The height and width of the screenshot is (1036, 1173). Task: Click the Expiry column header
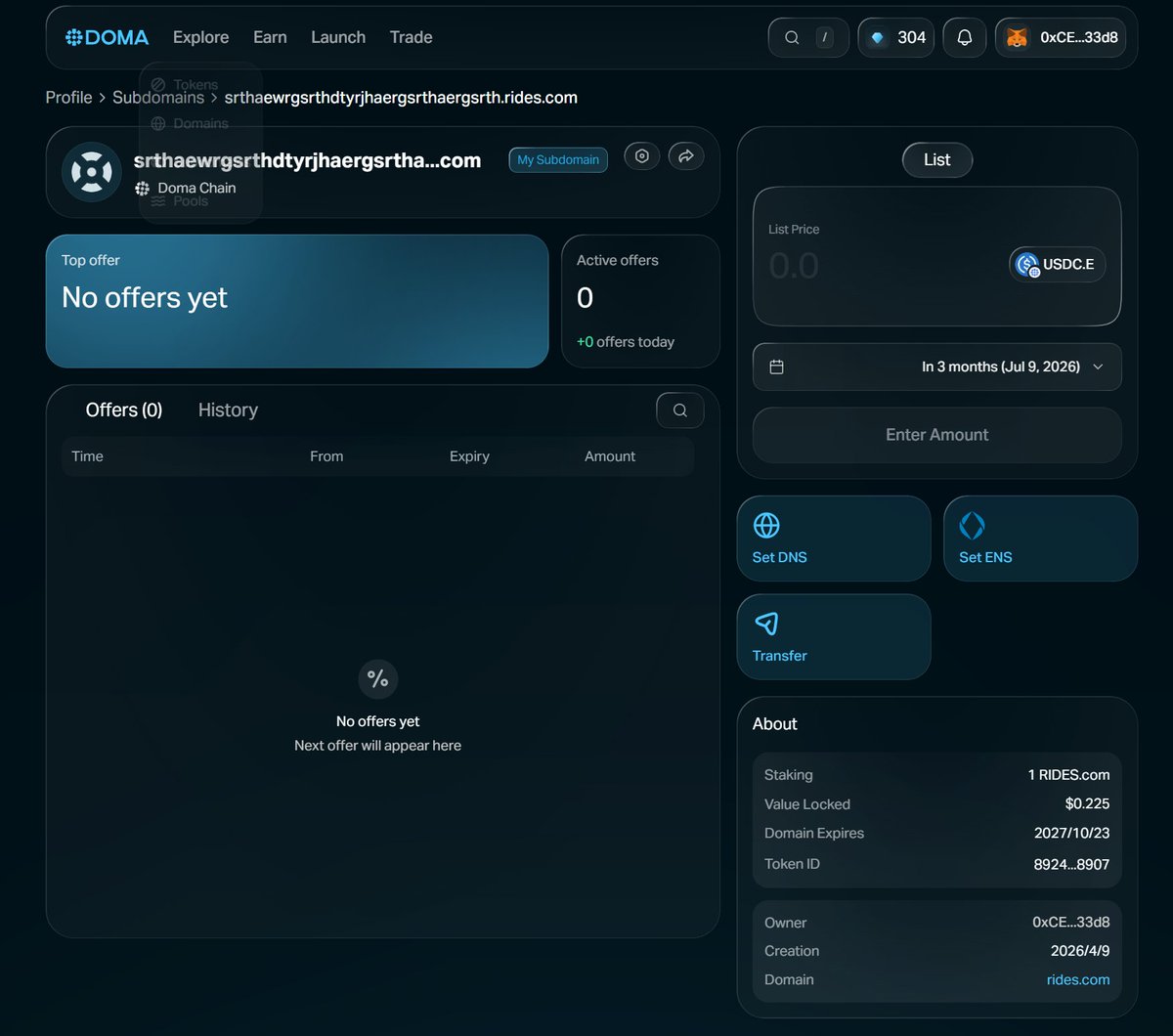(x=469, y=456)
